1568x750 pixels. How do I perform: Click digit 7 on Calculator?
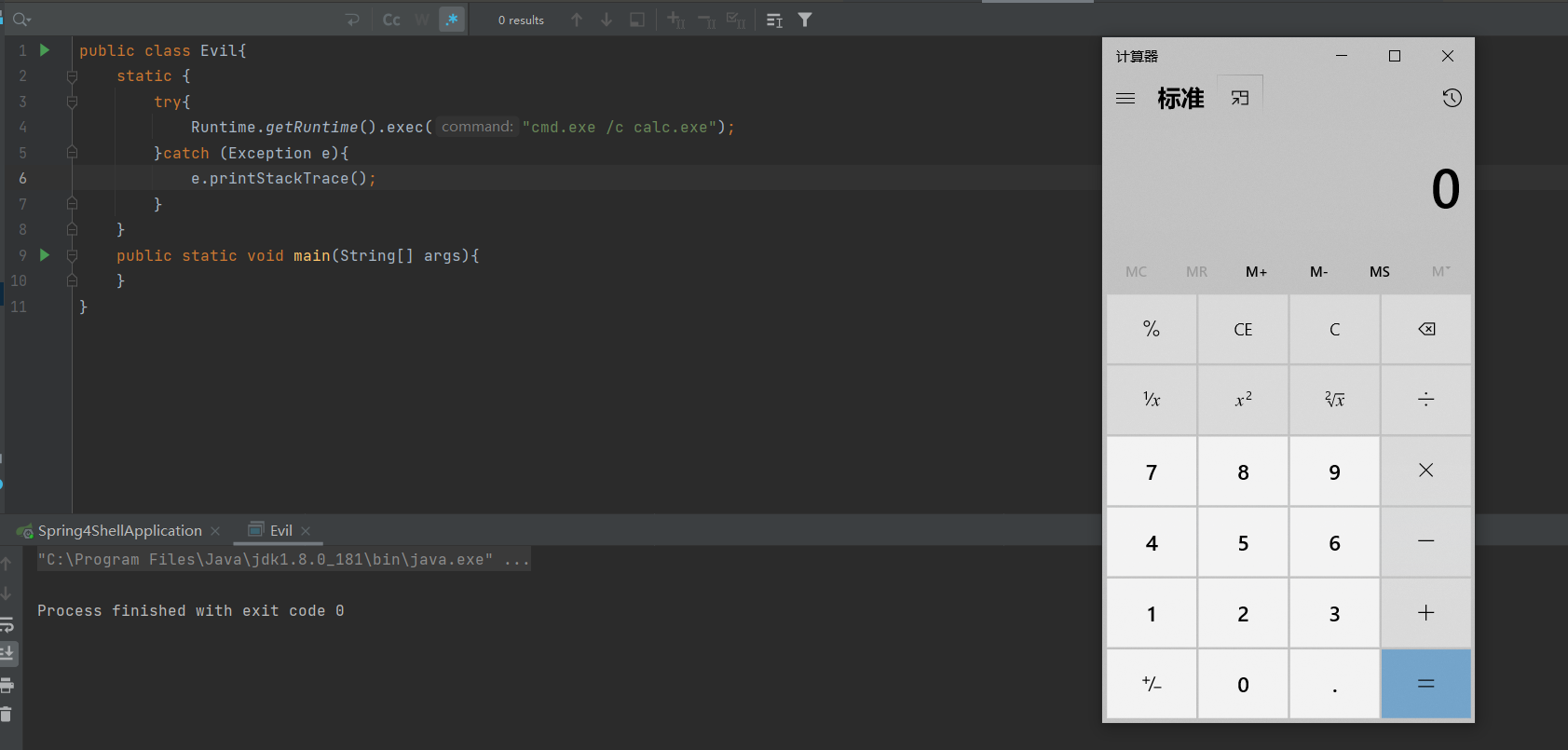coord(1152,471)
